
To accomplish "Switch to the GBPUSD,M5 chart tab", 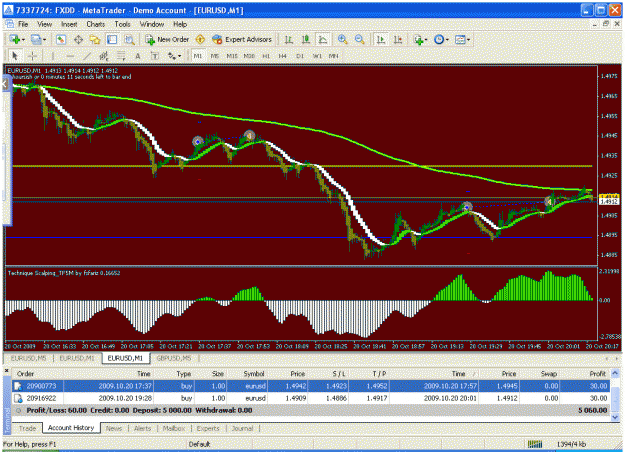I will pyautogui.click(x=174, y=358).
